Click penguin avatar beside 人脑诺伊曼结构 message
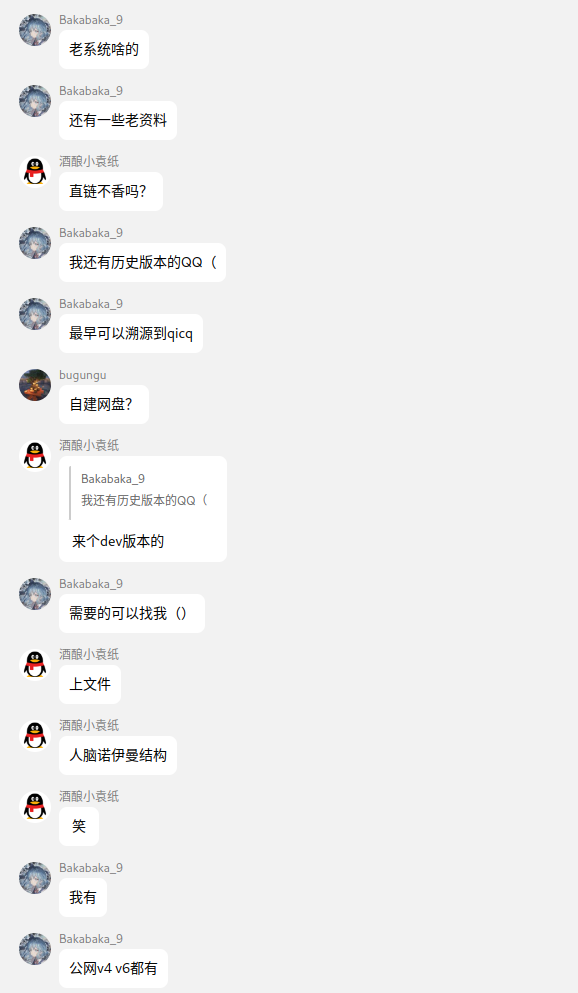This screenshot has width=578, height=993. point(35,735)
